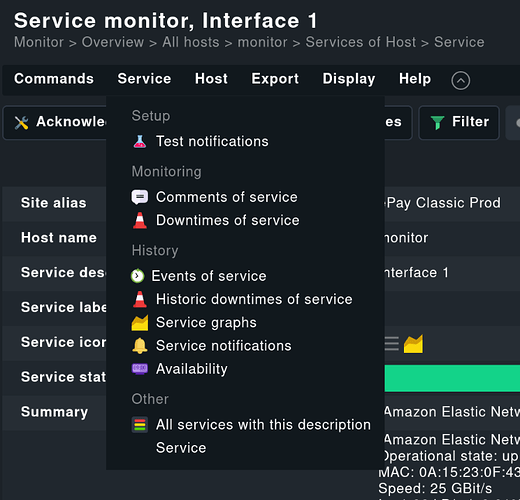Click the Availability purple clock icon
Image resolution: width=520 pixels, height=500 pixels.
click(x=140, y=369)
